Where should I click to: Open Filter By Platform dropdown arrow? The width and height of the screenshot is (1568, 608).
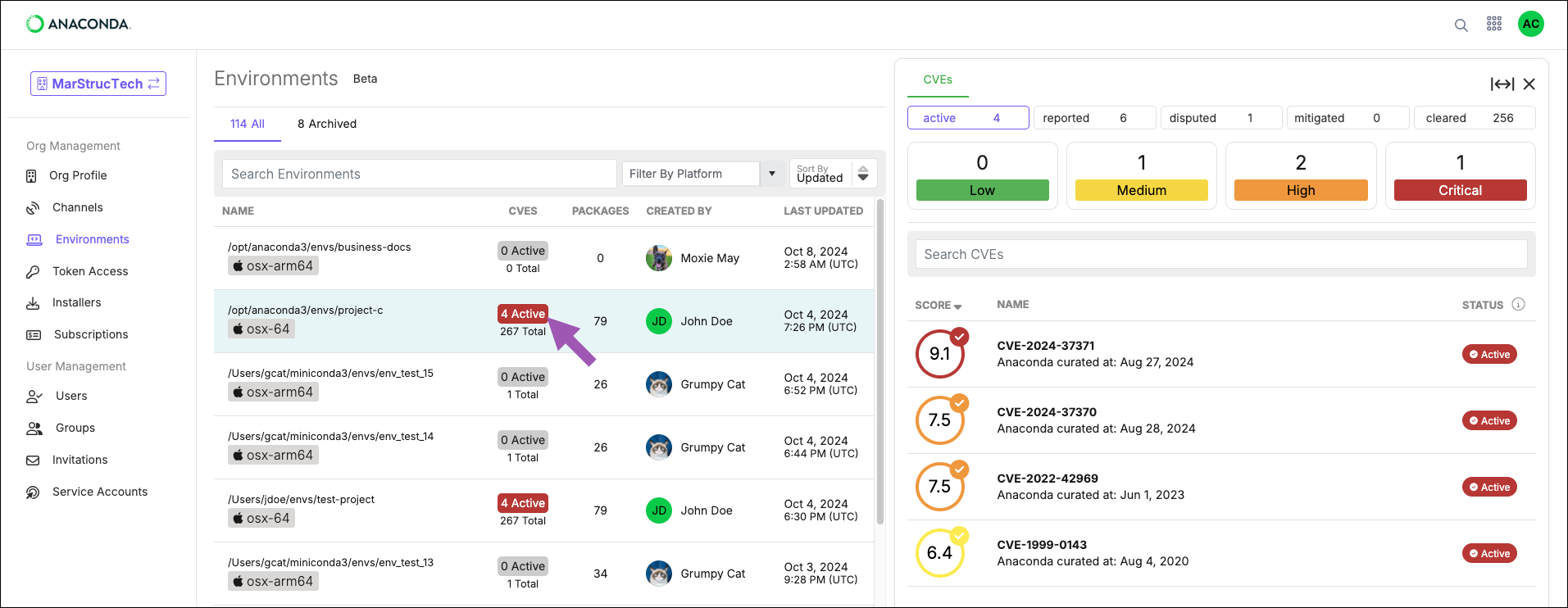coord(771,174)
